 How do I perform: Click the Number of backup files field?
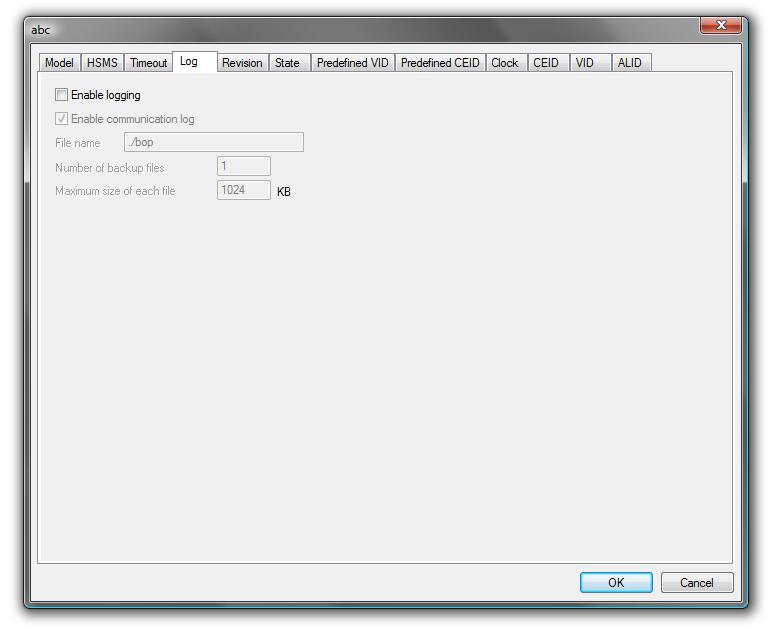pos(243,167)
